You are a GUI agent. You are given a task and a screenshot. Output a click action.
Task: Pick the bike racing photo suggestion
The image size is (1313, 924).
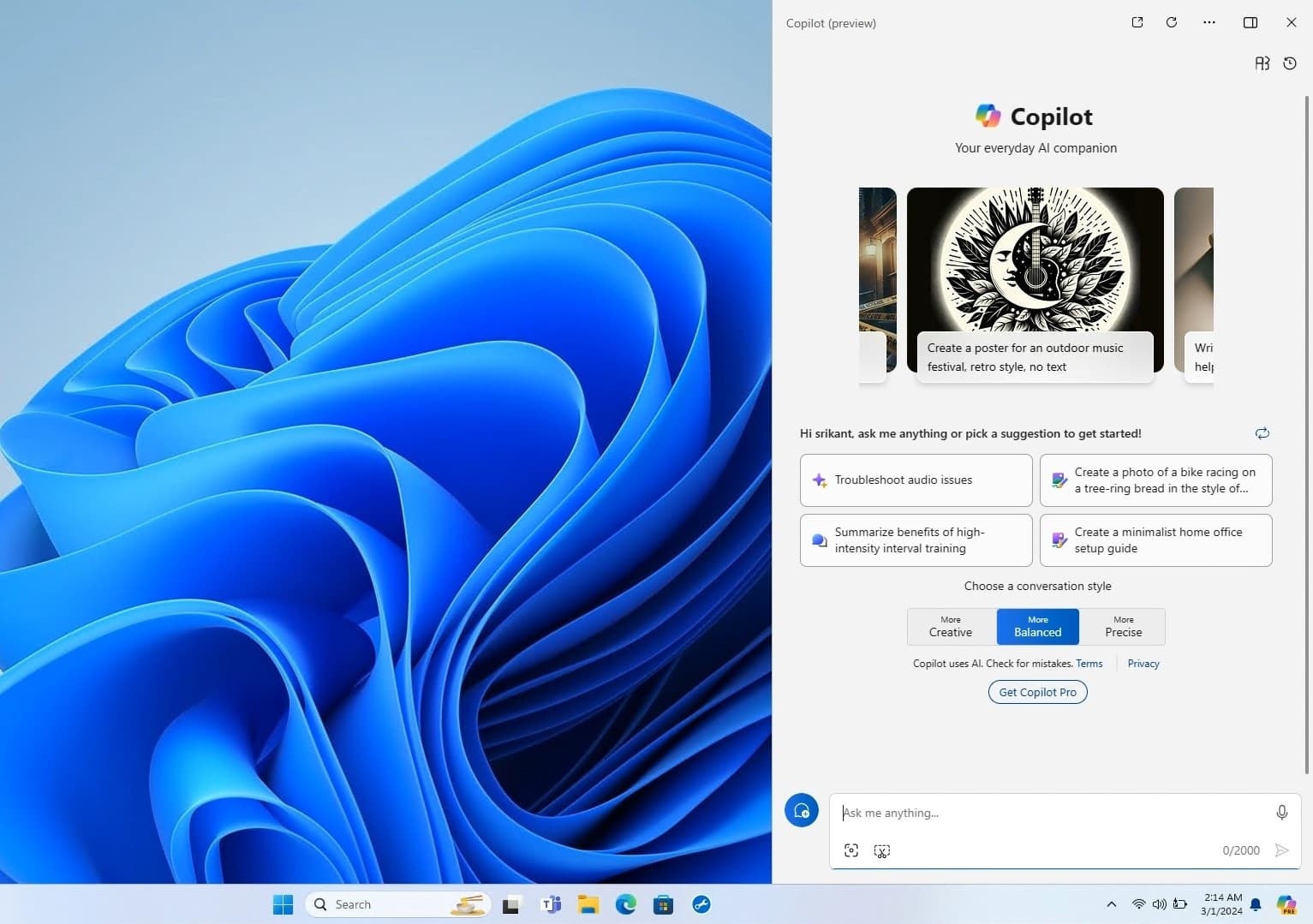[1156, 480]
